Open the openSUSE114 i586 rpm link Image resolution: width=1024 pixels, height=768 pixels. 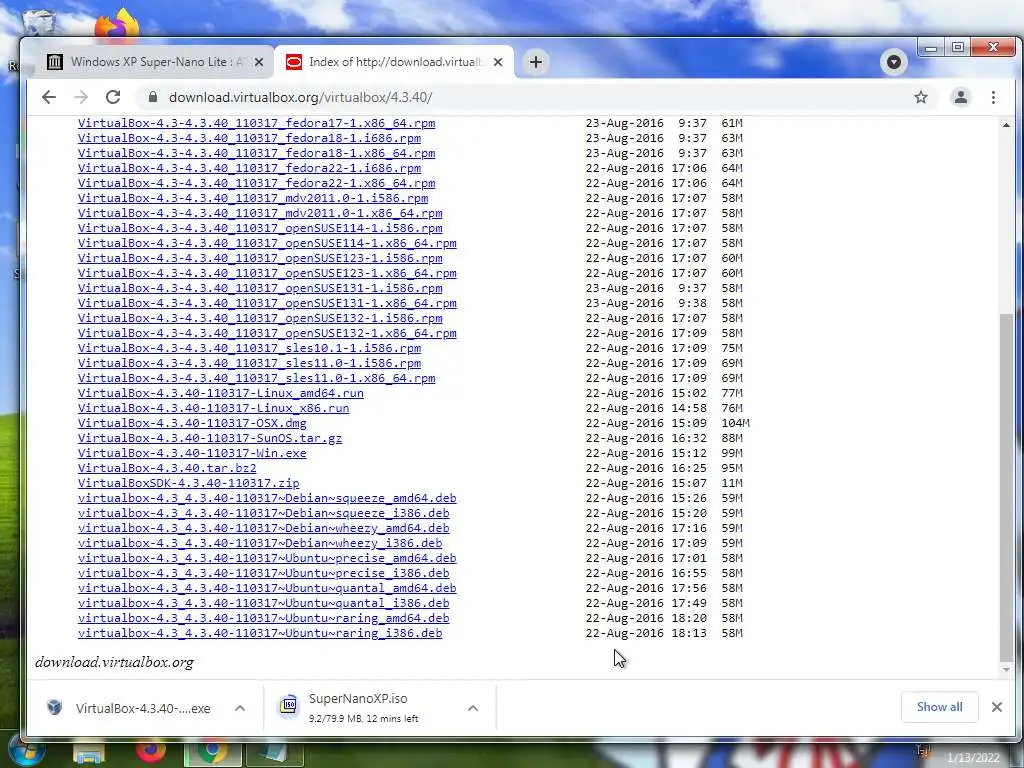pos(260,229)
